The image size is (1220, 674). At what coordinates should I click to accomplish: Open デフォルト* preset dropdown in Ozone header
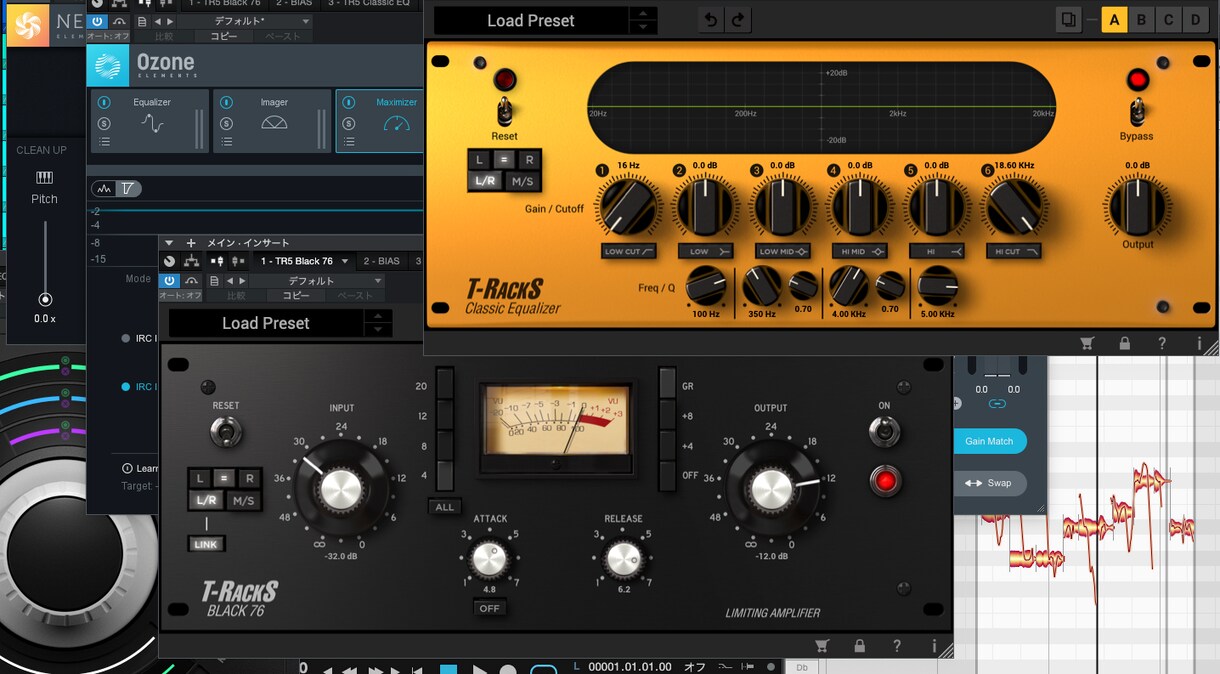point(246,21)
